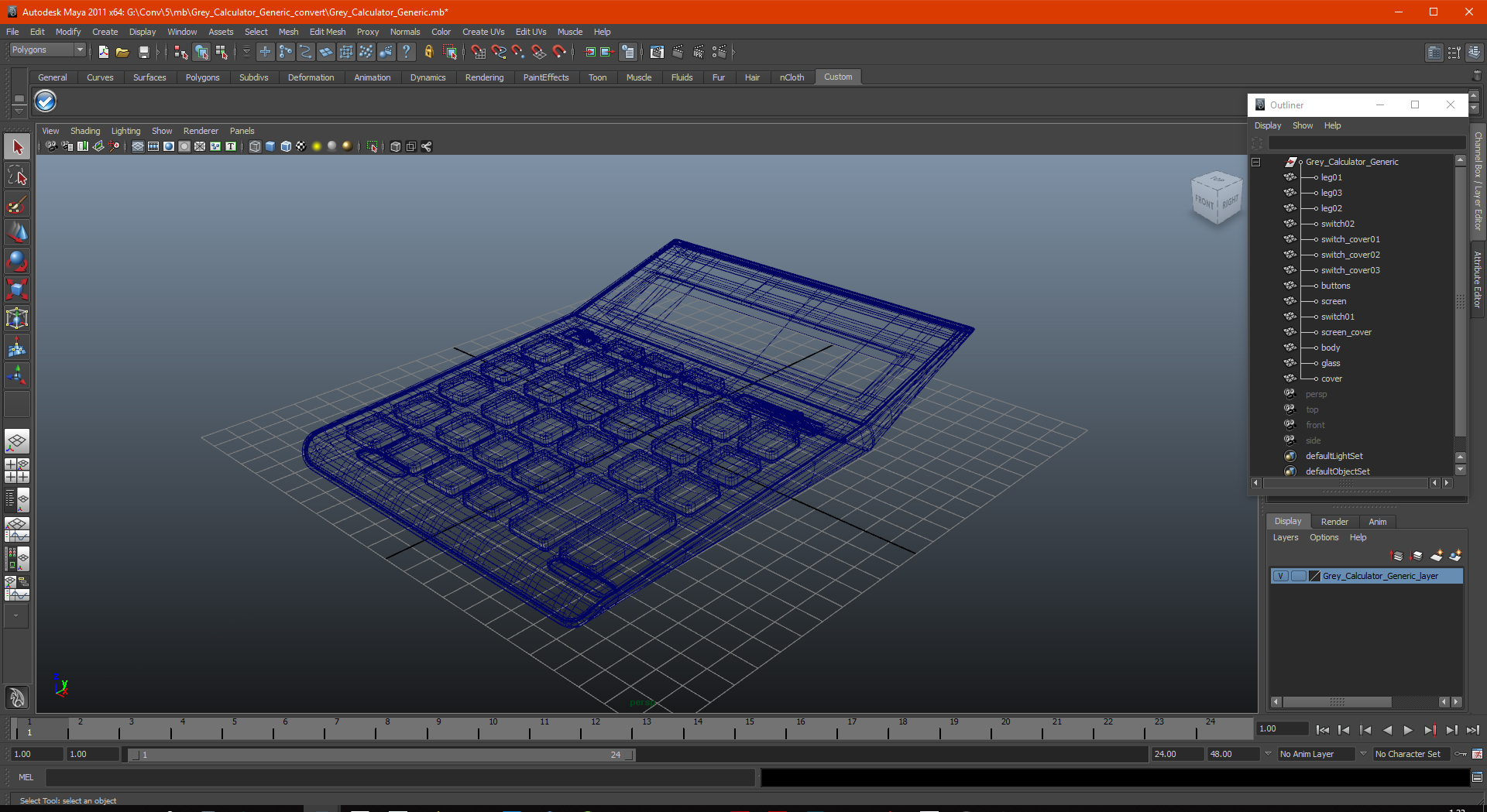Create a new scene

coord(103,52)
